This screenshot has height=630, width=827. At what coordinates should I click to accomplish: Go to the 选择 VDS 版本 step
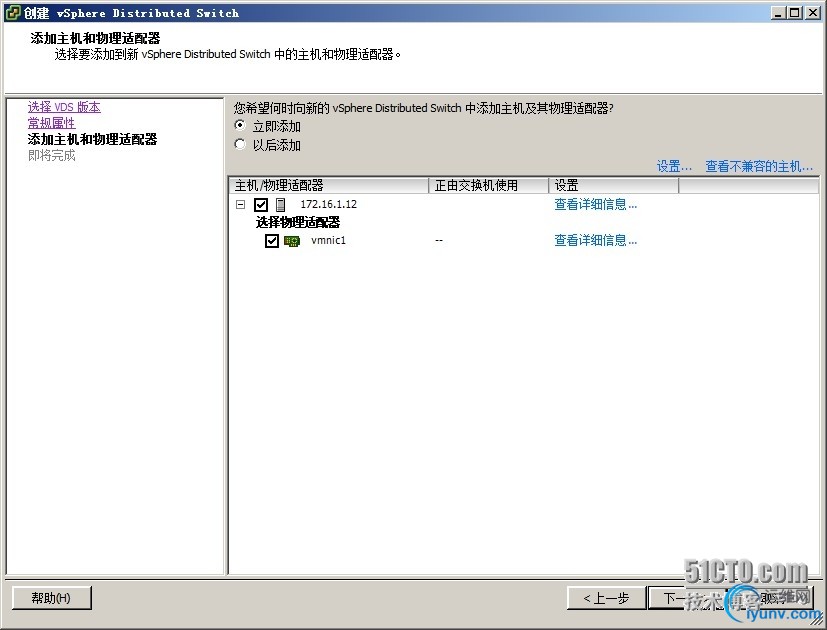[x=64, y=107]
